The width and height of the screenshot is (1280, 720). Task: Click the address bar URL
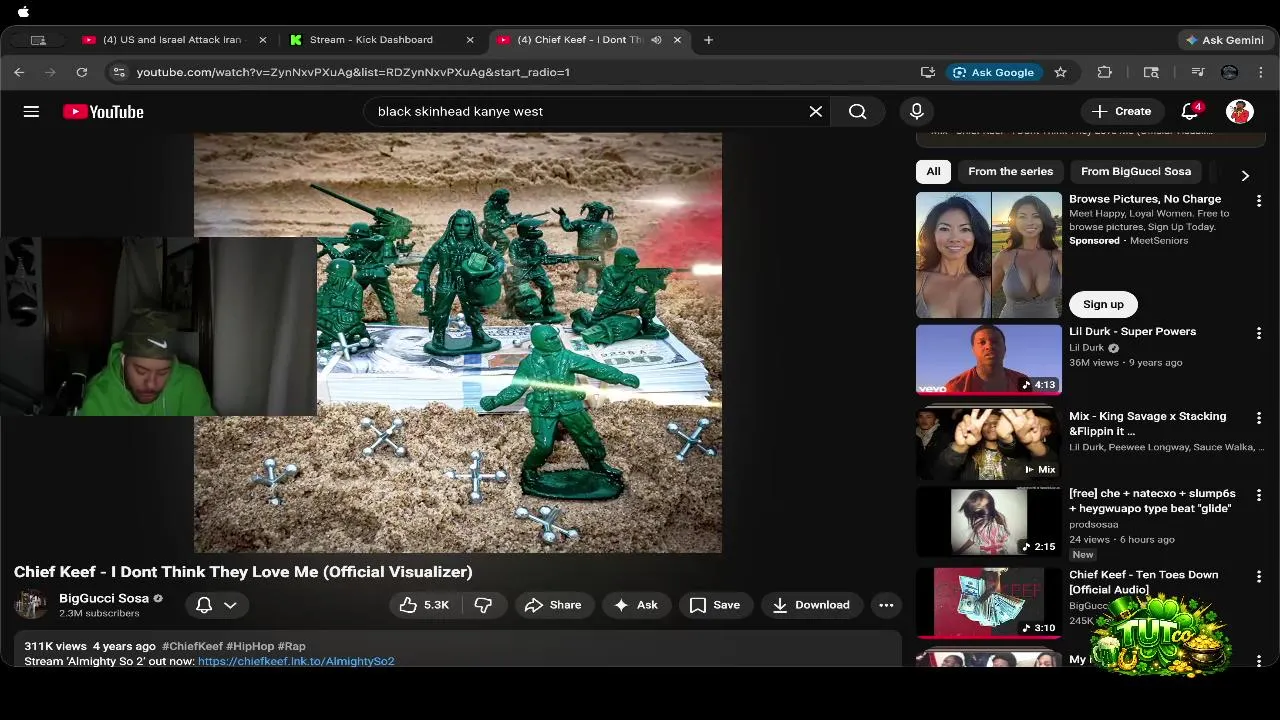(x=353, y=72)
